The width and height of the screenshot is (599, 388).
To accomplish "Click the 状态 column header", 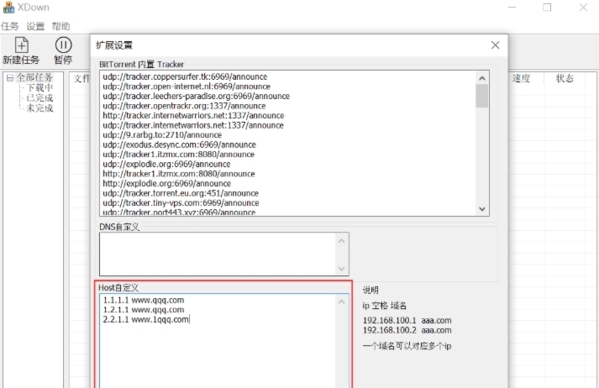I will (x=565, y=78).
